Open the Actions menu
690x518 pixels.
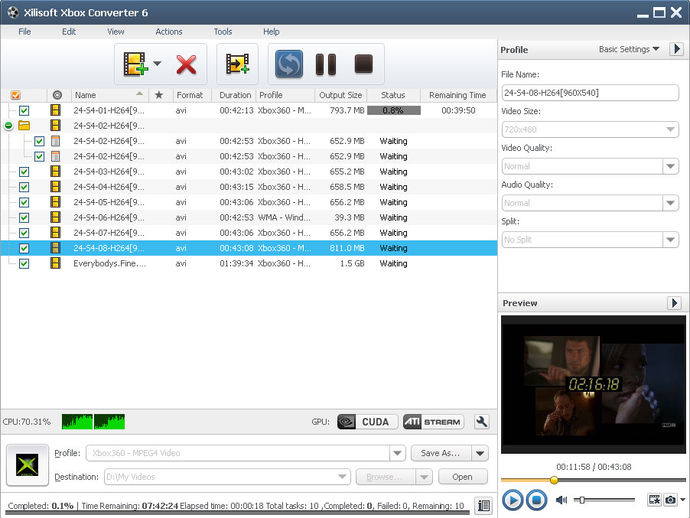(169, 32)
